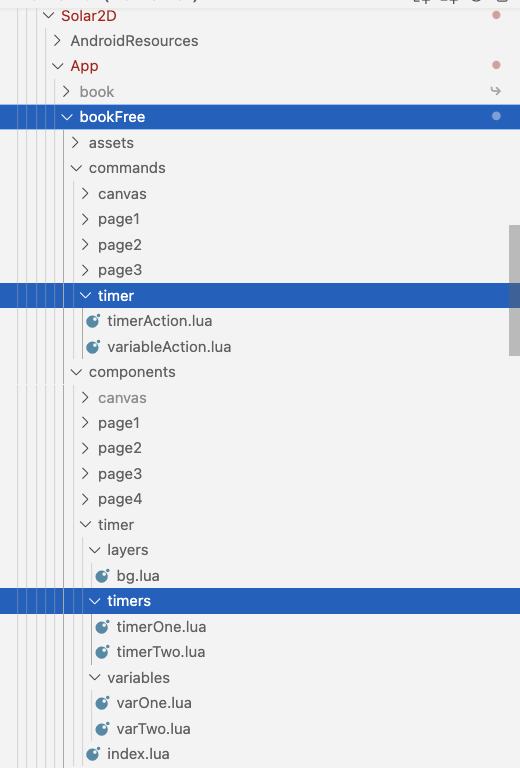This screenshot has width=520, height=768.
Task: Click the index.lua file icon
Action: coord(93,754)
